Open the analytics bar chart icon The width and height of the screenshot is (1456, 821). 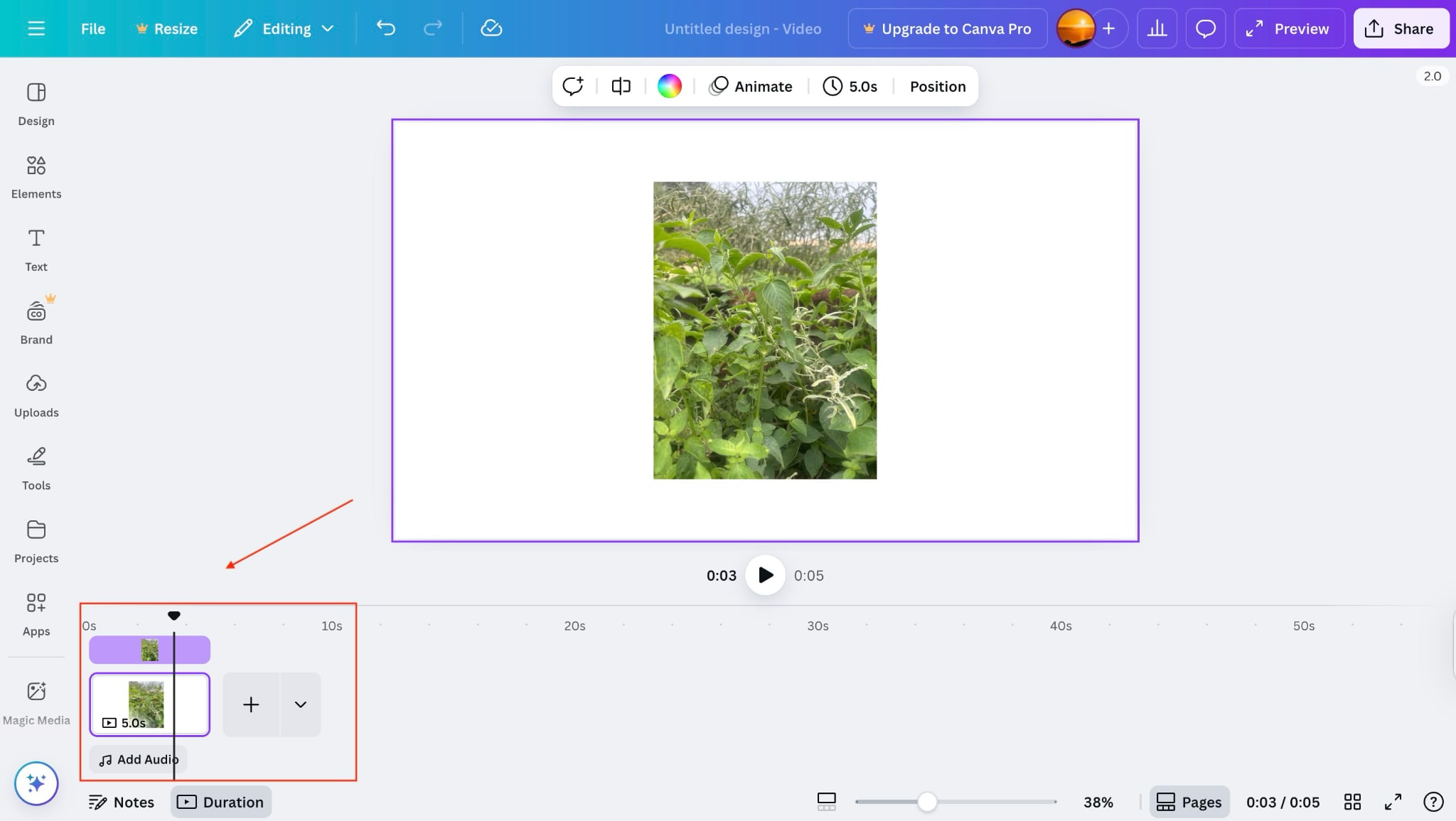pos(1157,28)
